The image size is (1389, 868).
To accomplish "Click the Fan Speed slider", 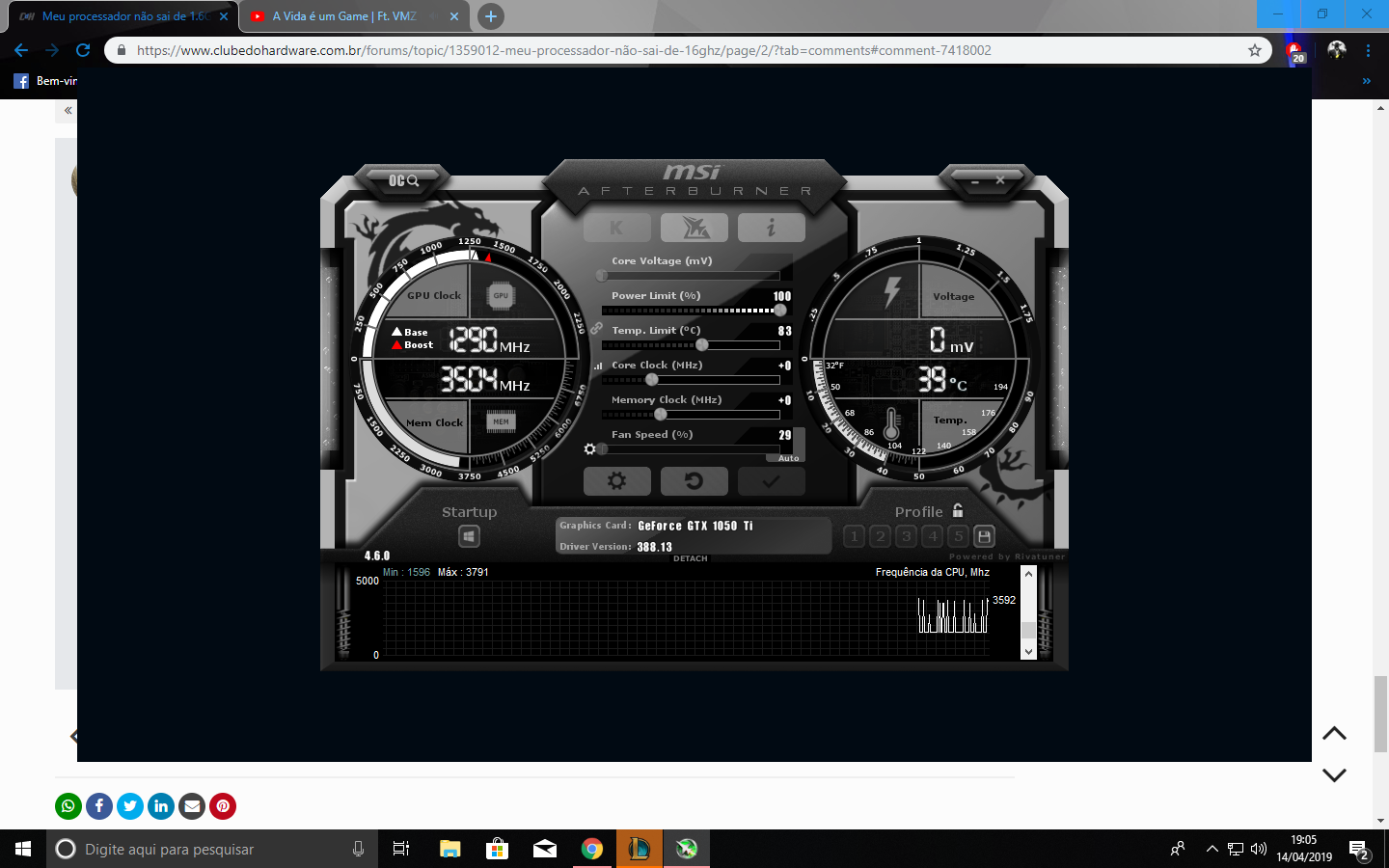I will coord(691,449).
